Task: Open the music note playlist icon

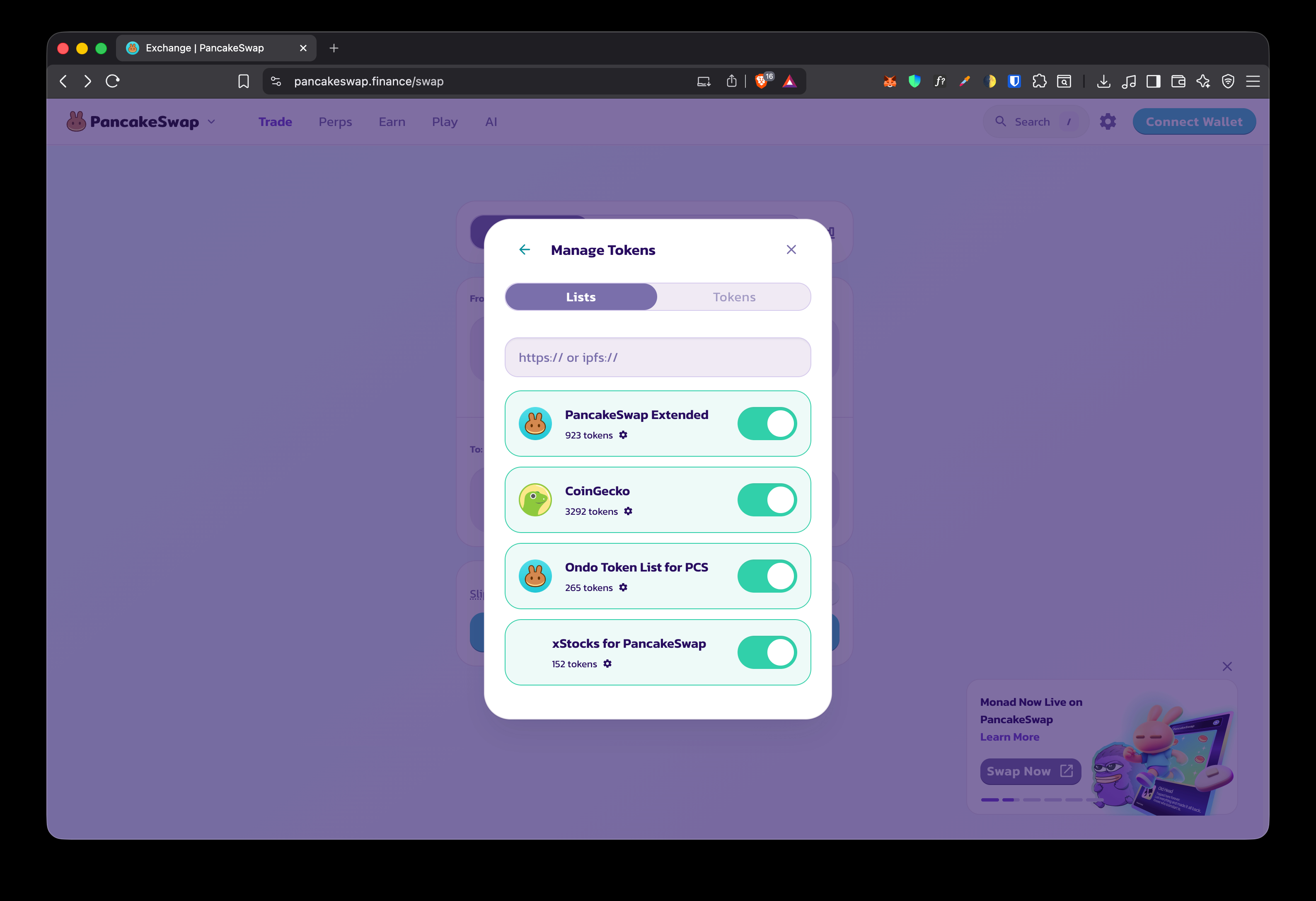Action: [1129, 82]
